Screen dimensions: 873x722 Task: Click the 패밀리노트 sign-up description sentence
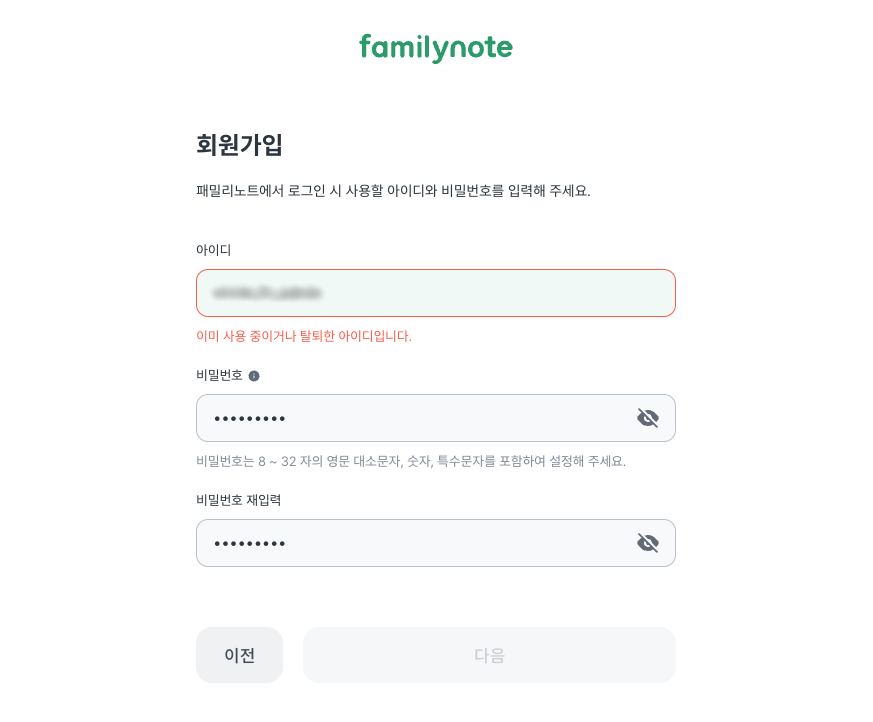(x=393, y=191)
